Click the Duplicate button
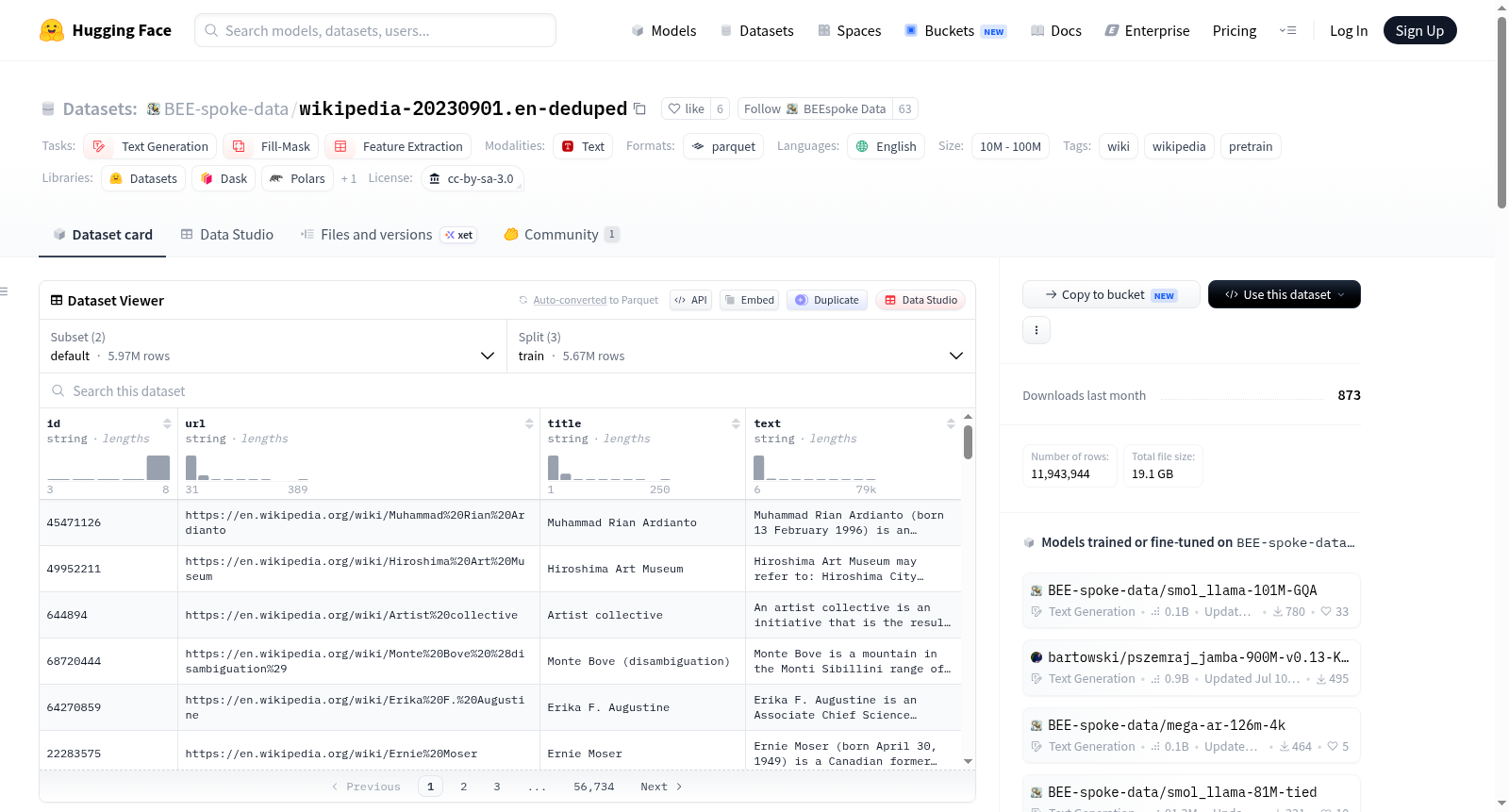1509x812 pixels. click(x=827, y=300)
